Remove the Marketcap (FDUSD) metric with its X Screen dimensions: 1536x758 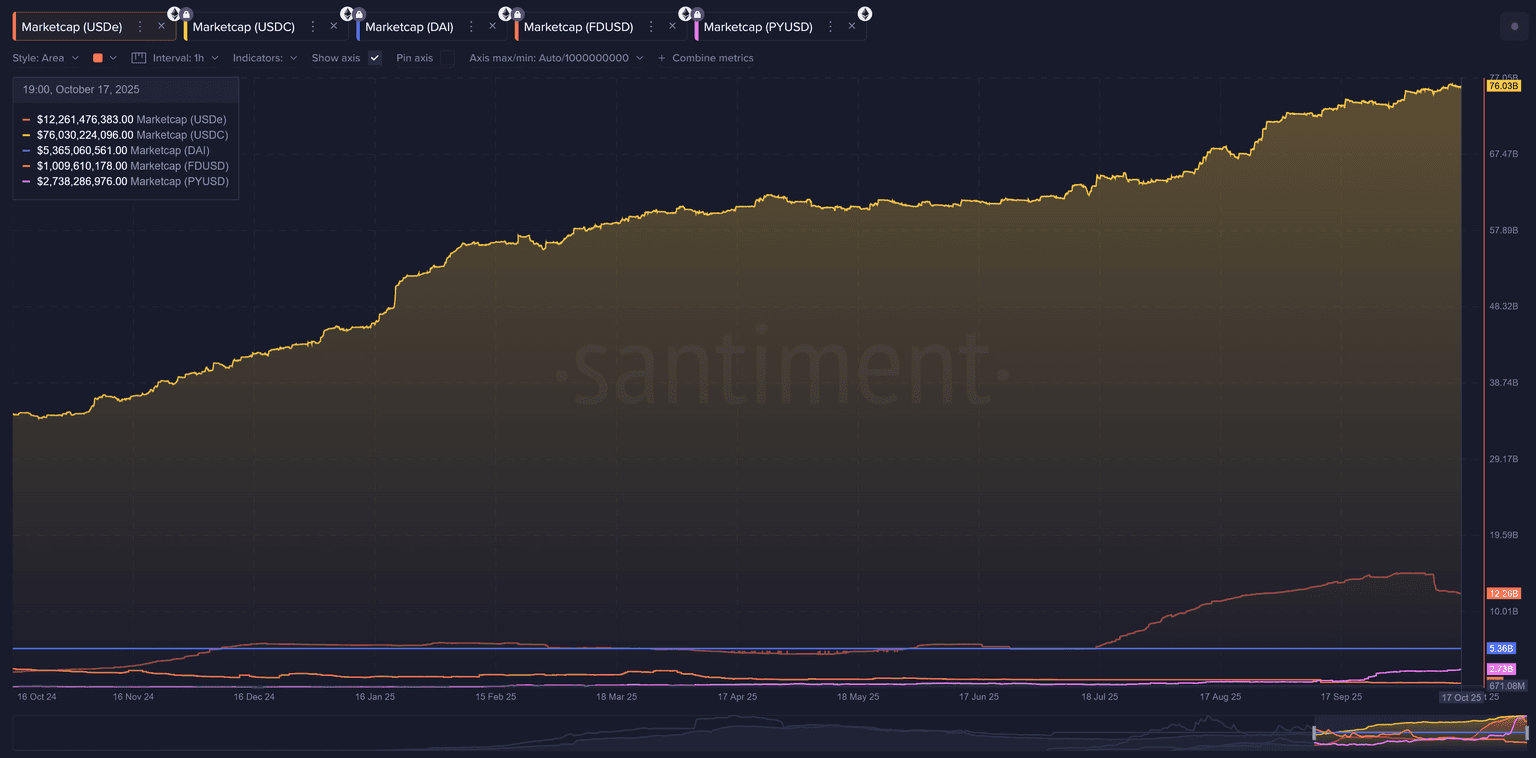pos(672,27)
